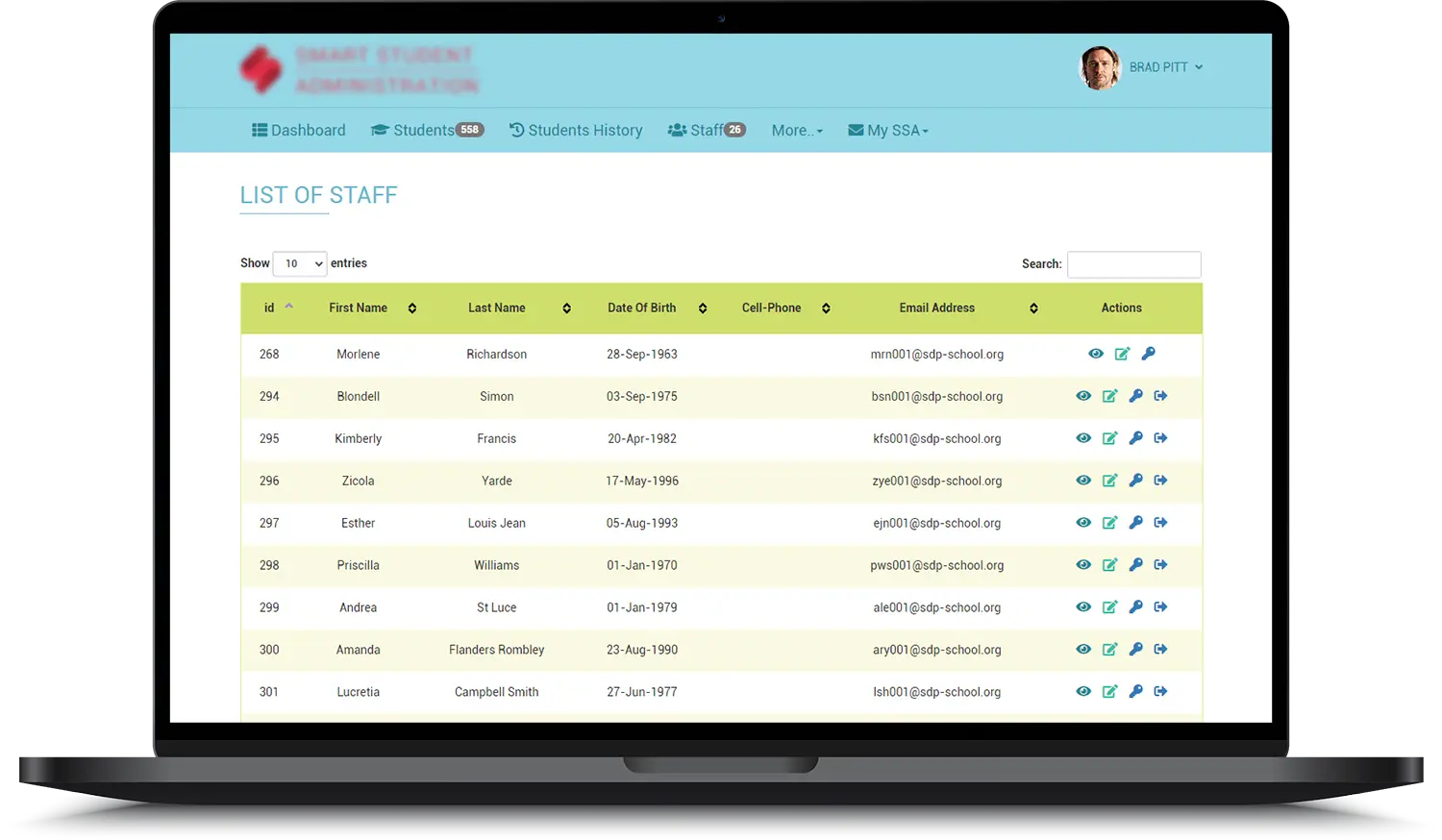Viewport: 1442px width, 840px height.
Task: Click exit-arrow icon in Amanda Flanders Rombley row
Action: [1160, 650]
